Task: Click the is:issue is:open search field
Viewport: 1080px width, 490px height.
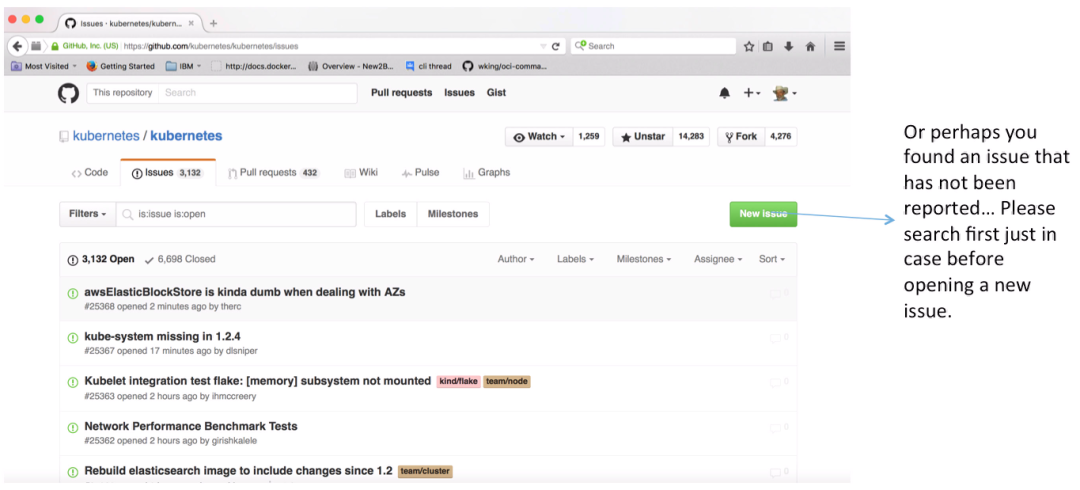Action: pyautogui.click(x=240, y=214)
